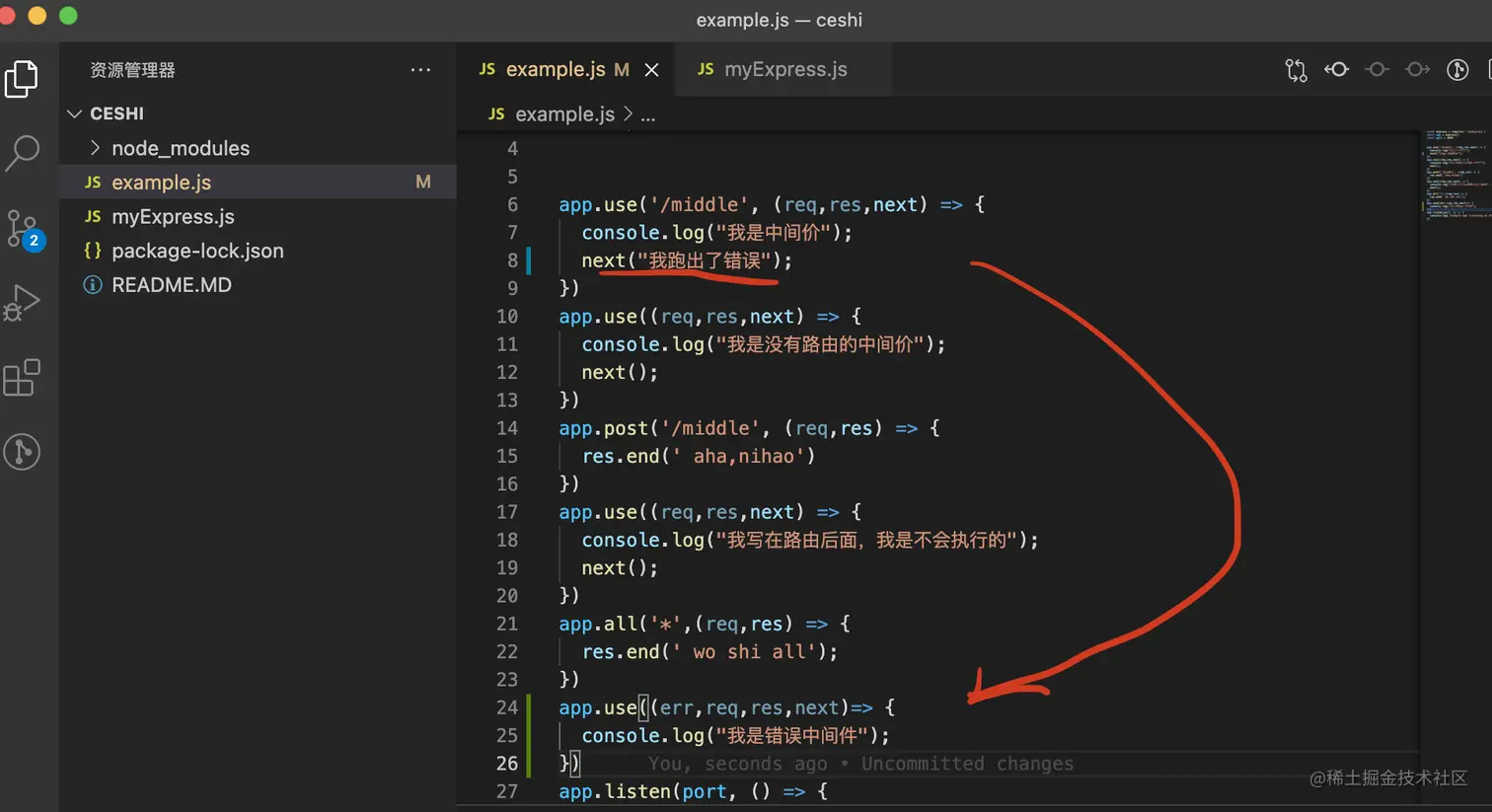This screenshot has height=812, width=1492.
Task: Open the Search view in activity bar
Action: [22, 153]
